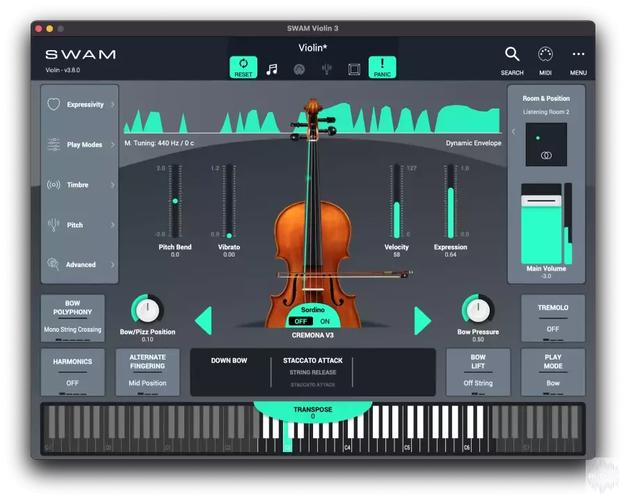The image size is (626, 500).
Task: Click the SWAM logo
Action: click(x=80, y=54)
